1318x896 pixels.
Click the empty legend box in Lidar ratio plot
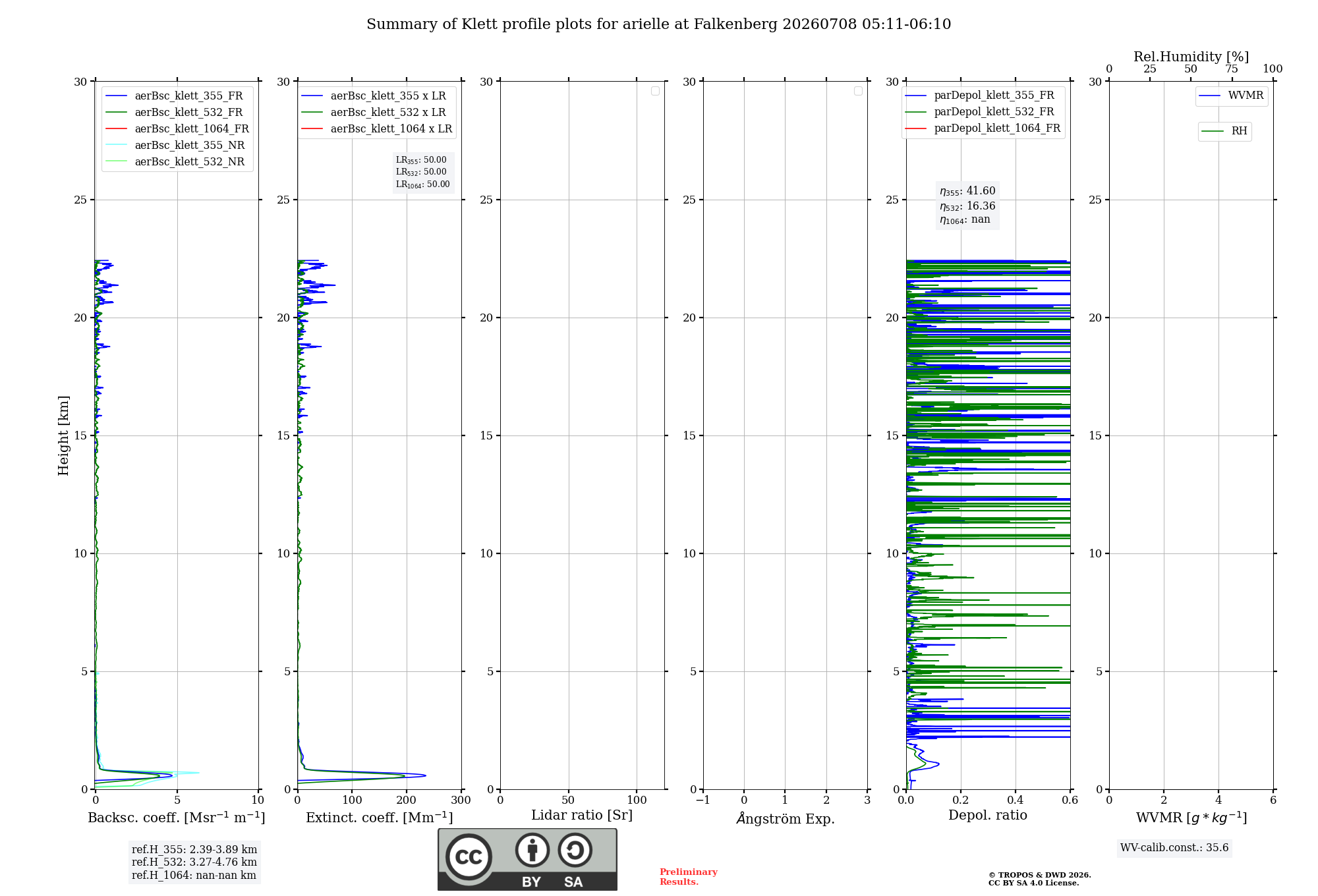coord(655,91)
